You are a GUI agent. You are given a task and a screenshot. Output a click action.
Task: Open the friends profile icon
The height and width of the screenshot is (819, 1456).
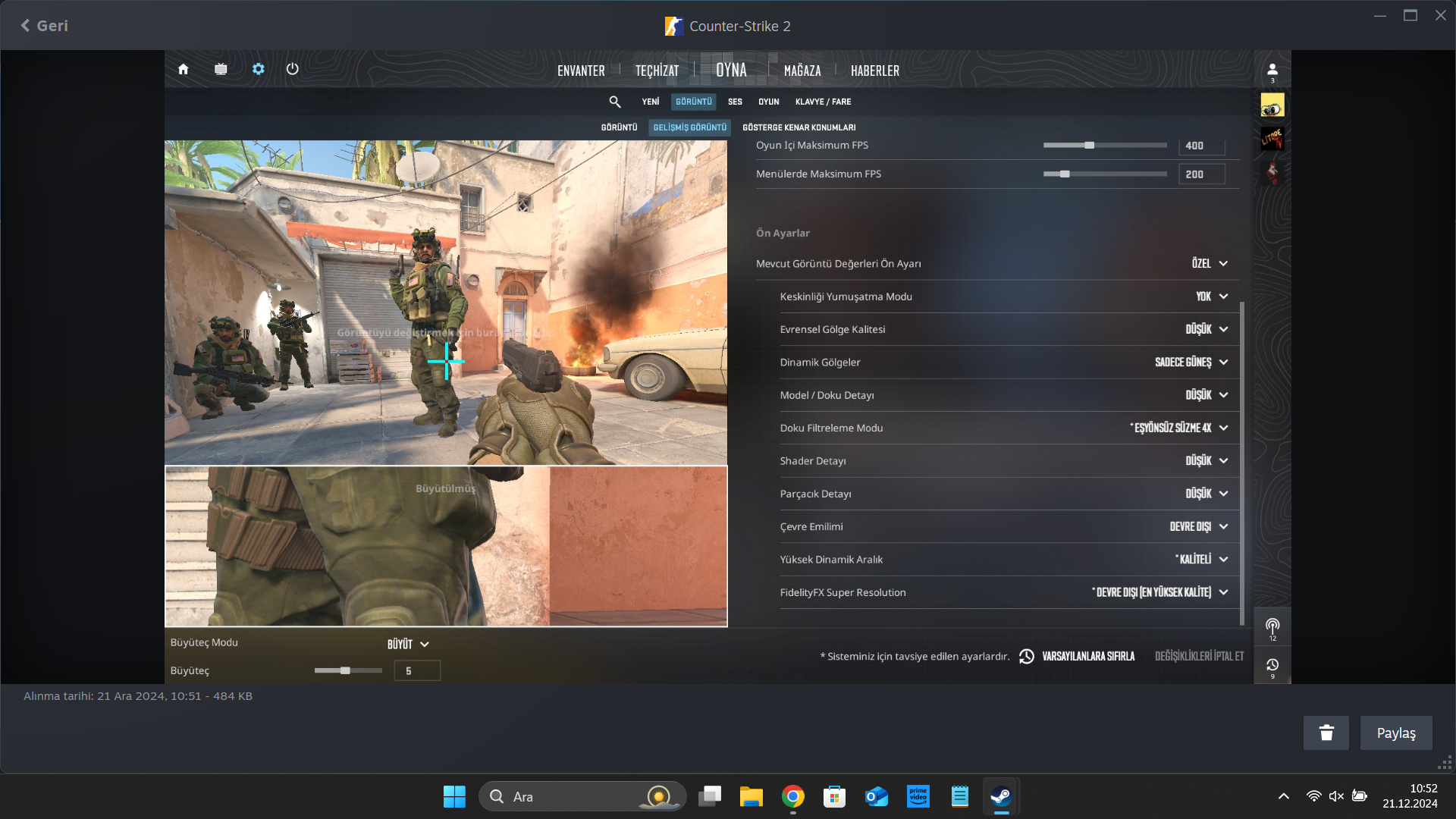click(x=1272, y=71)
